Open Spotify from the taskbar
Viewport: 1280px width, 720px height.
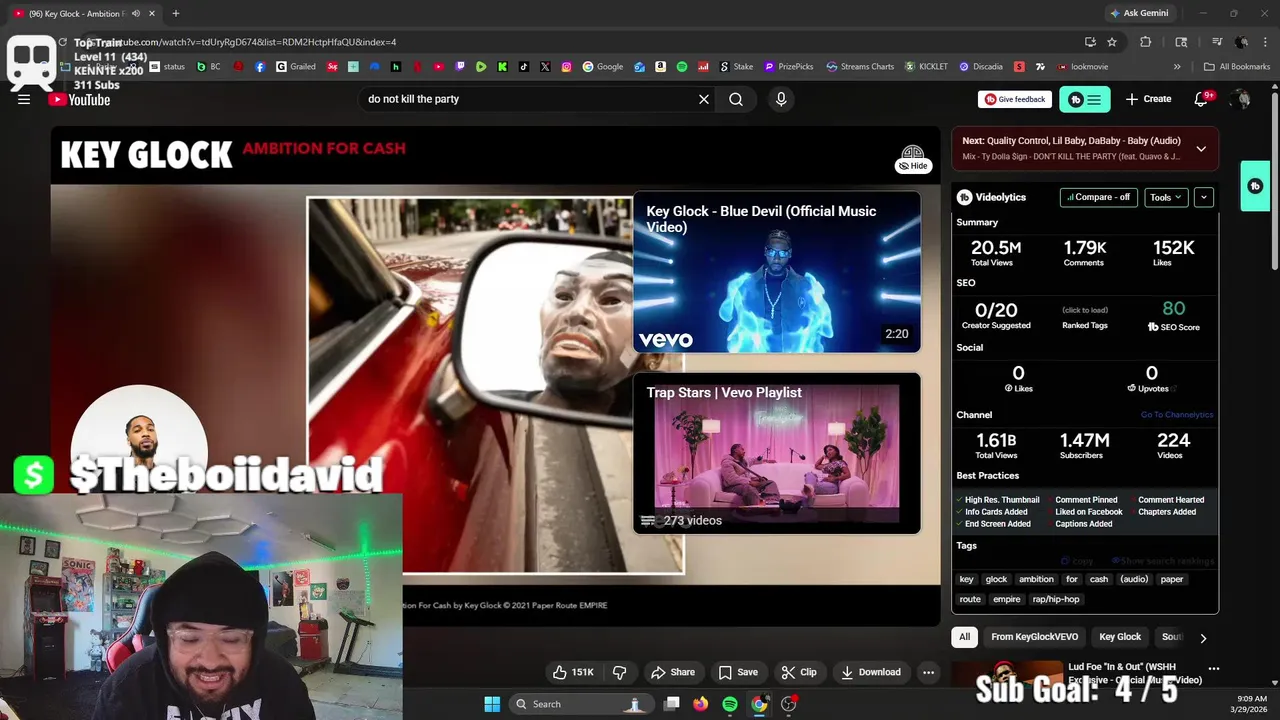coord(730,704)
